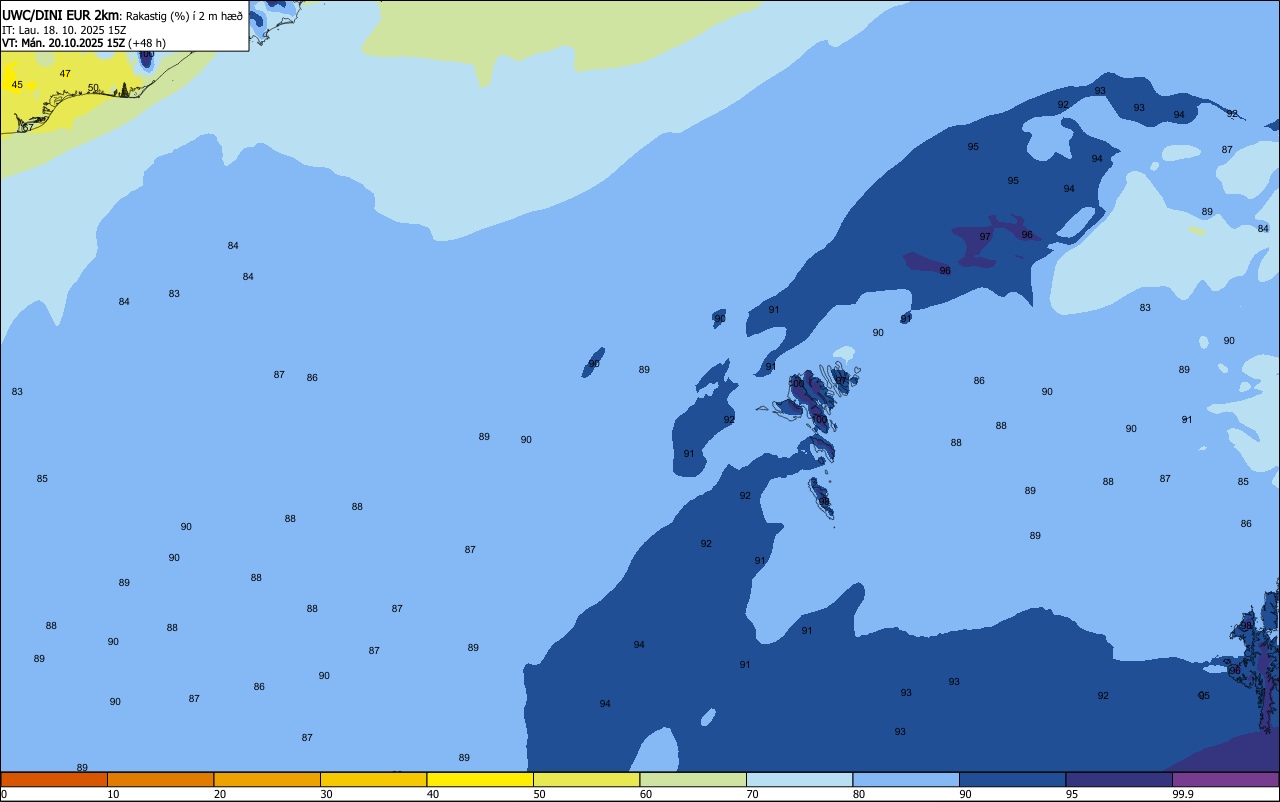
Task: Click the legend tick label '99.9'
Action: tap(1183, 794)
